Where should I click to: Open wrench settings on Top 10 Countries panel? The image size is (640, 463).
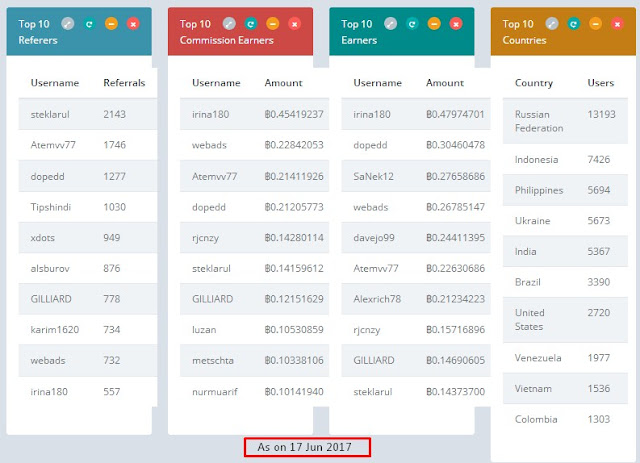tap(552, 24)
